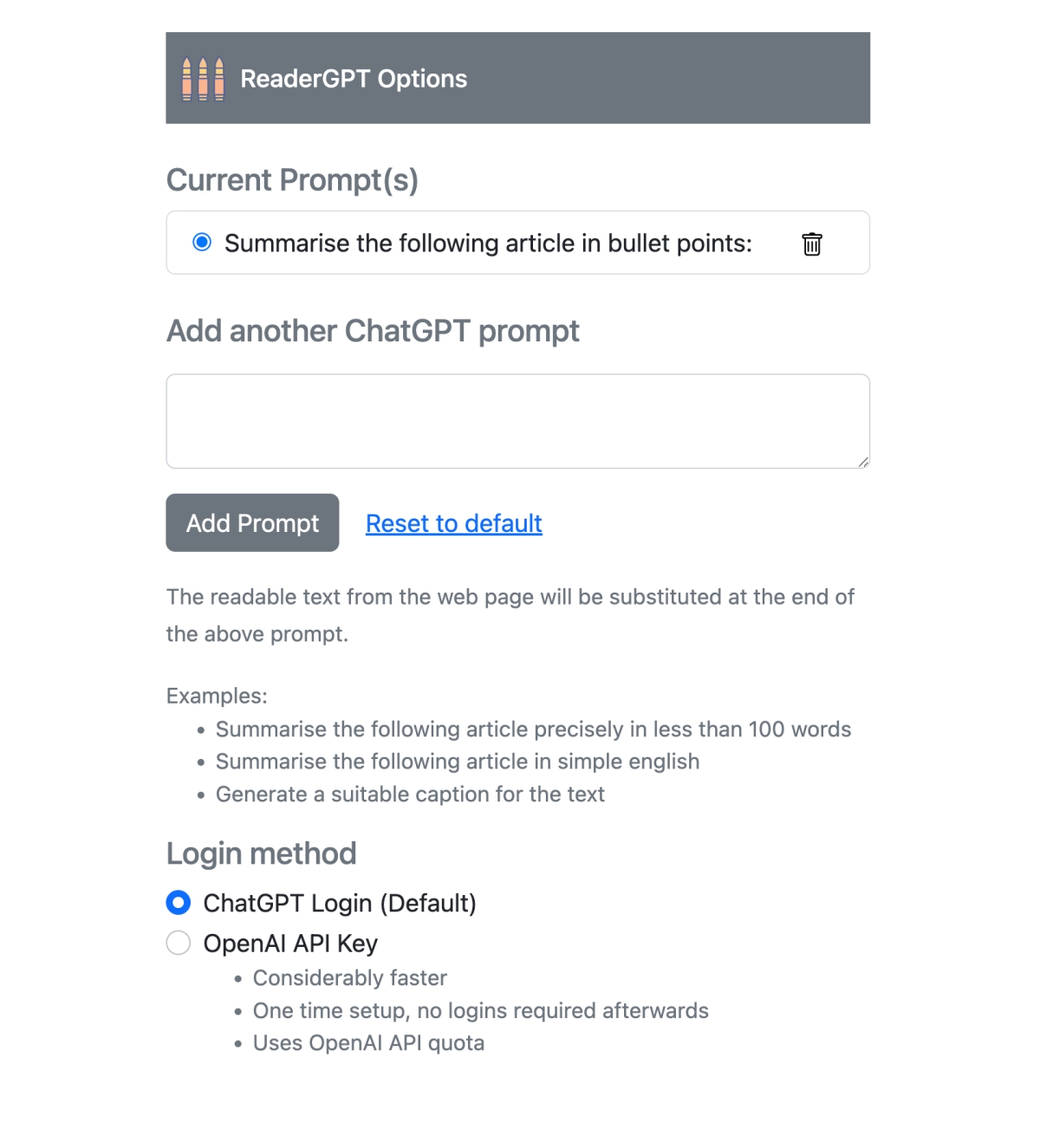Click the ReaderGPT Options header title
This screenshot has height=1148, width=1040.
[x=354, y=79]
